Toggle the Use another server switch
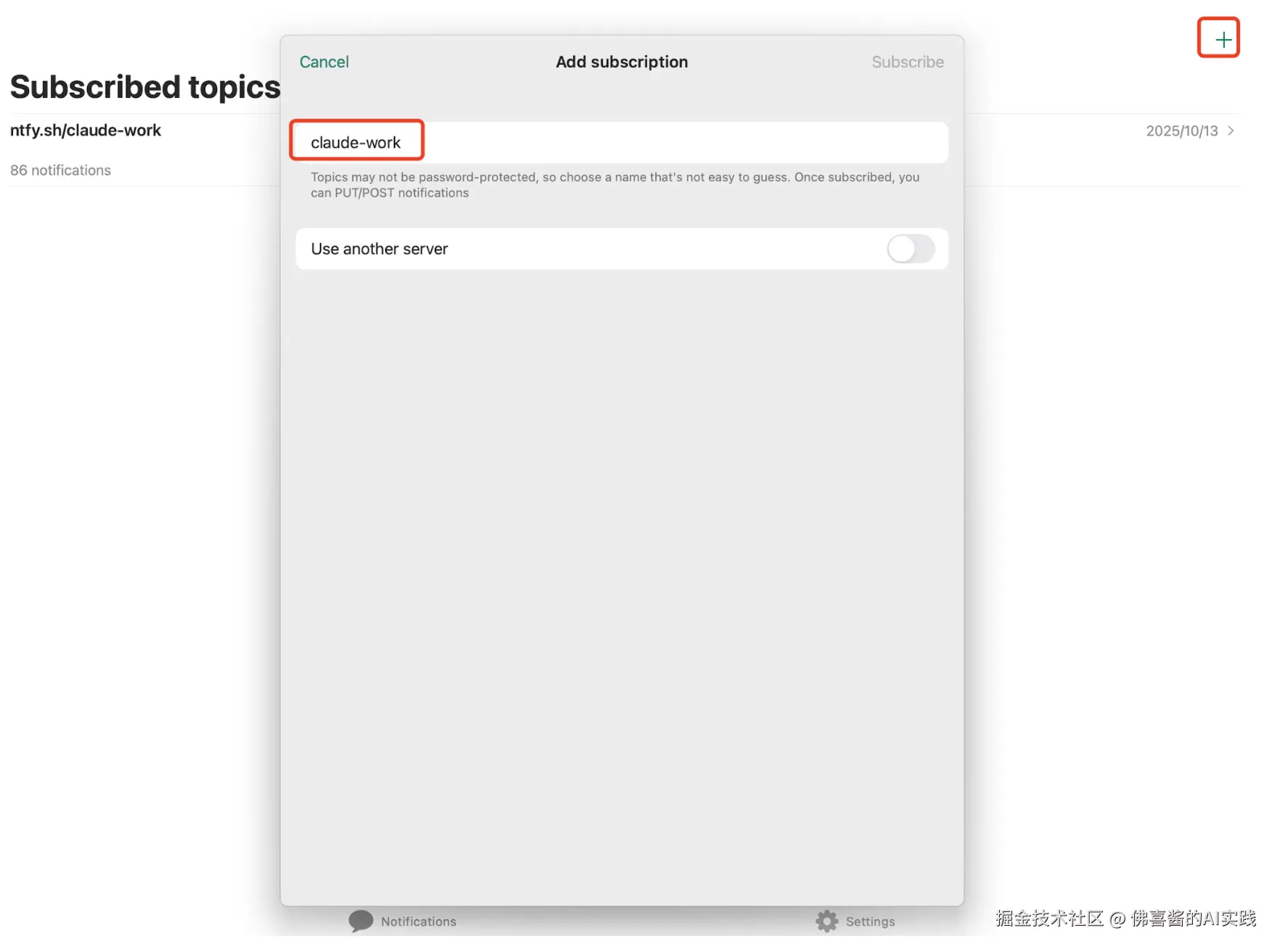 coord(910,249)
